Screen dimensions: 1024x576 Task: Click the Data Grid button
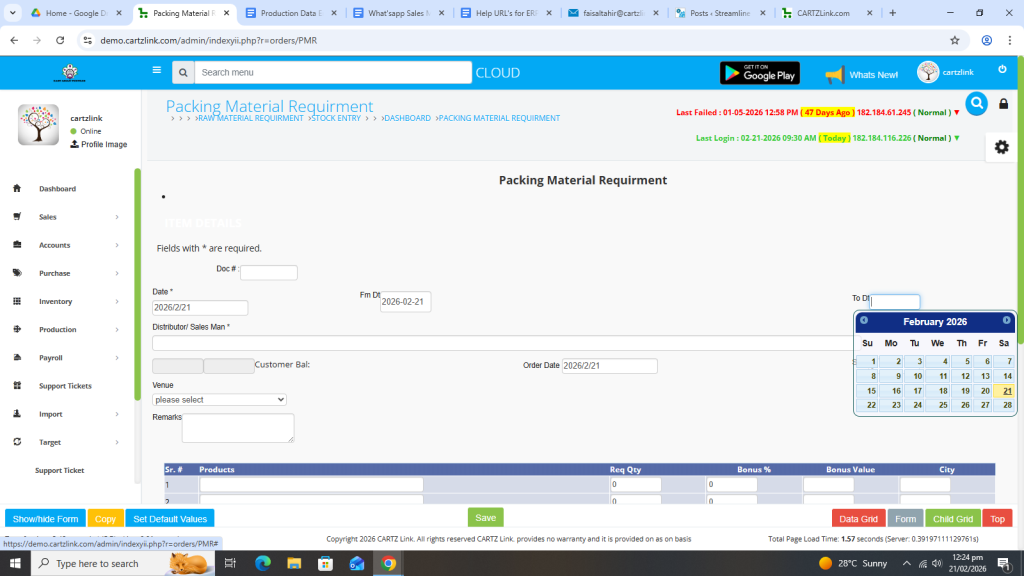pyautogui.click(x=858, y=519)
